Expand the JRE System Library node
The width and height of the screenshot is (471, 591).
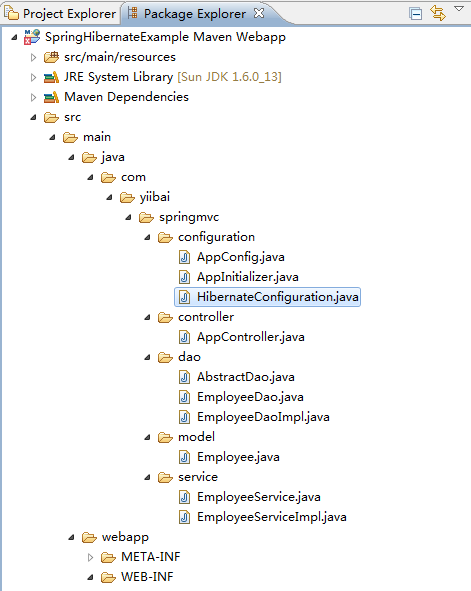[x=33, y=77]
